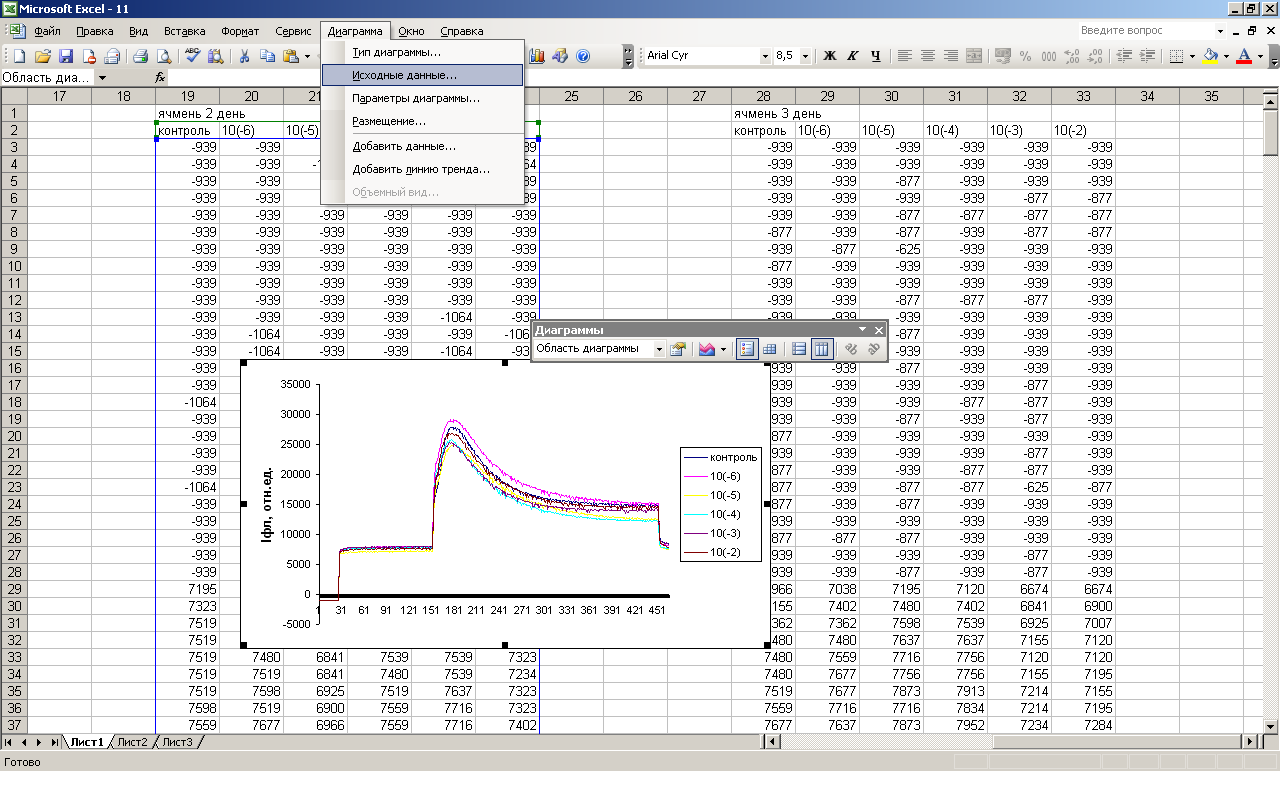Open the font size dropdown
This screenshot has height=800, width=1280.
(x=805, y=56)
